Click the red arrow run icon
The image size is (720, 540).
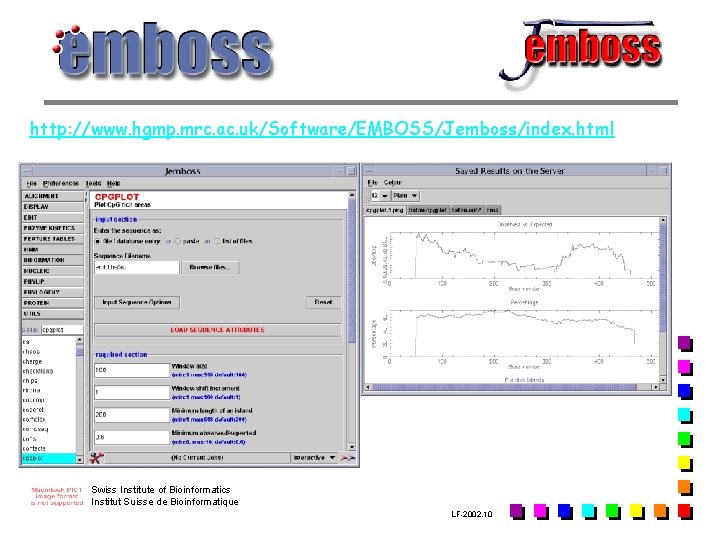coord(348,458)
